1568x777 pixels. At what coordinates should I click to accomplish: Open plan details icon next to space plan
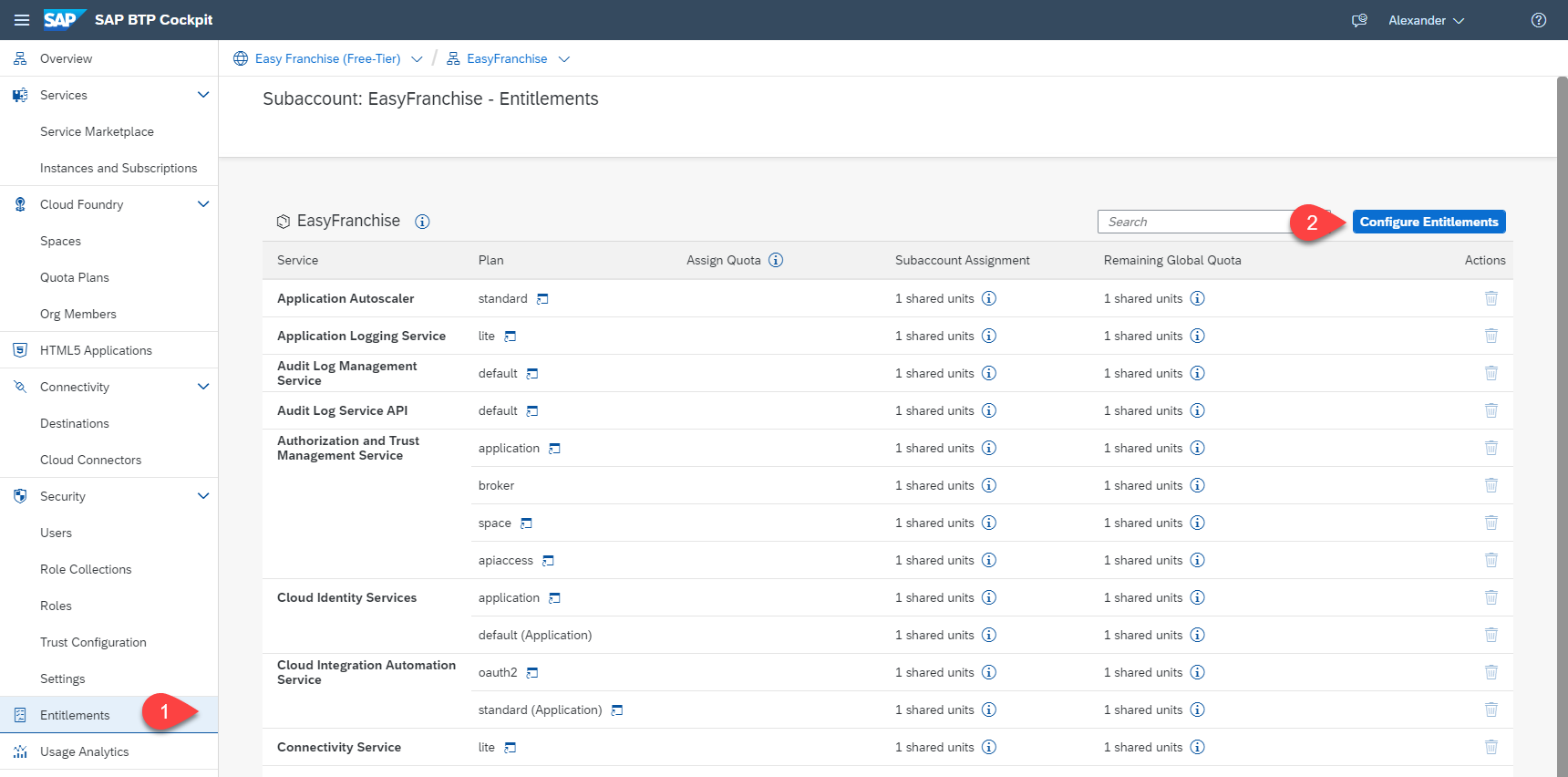[x=526, y=523]
